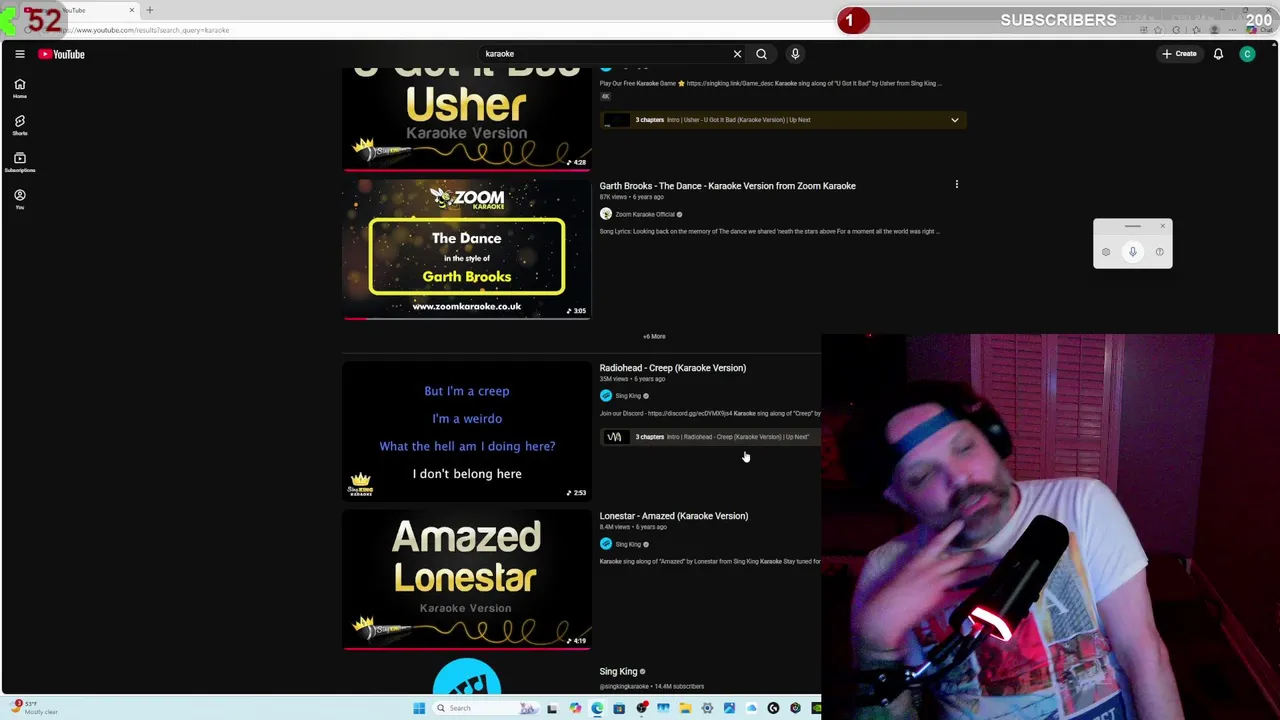
Task: Open the Sing King channel result name
Action: click(618, 672)
